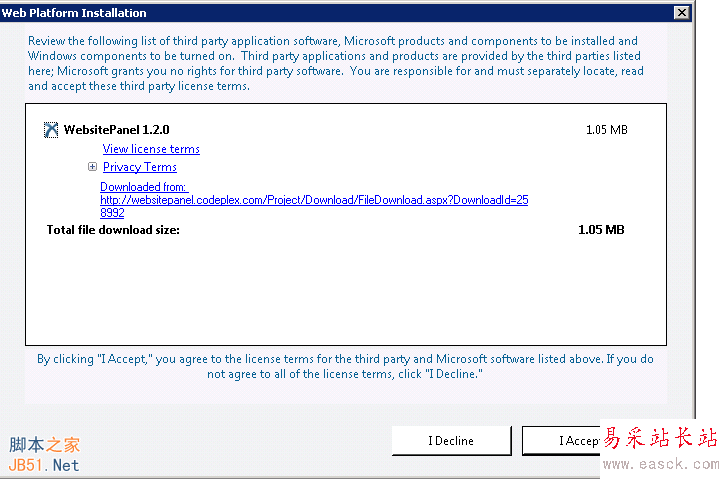Open the Privacy Terms link

click(139, 167)
